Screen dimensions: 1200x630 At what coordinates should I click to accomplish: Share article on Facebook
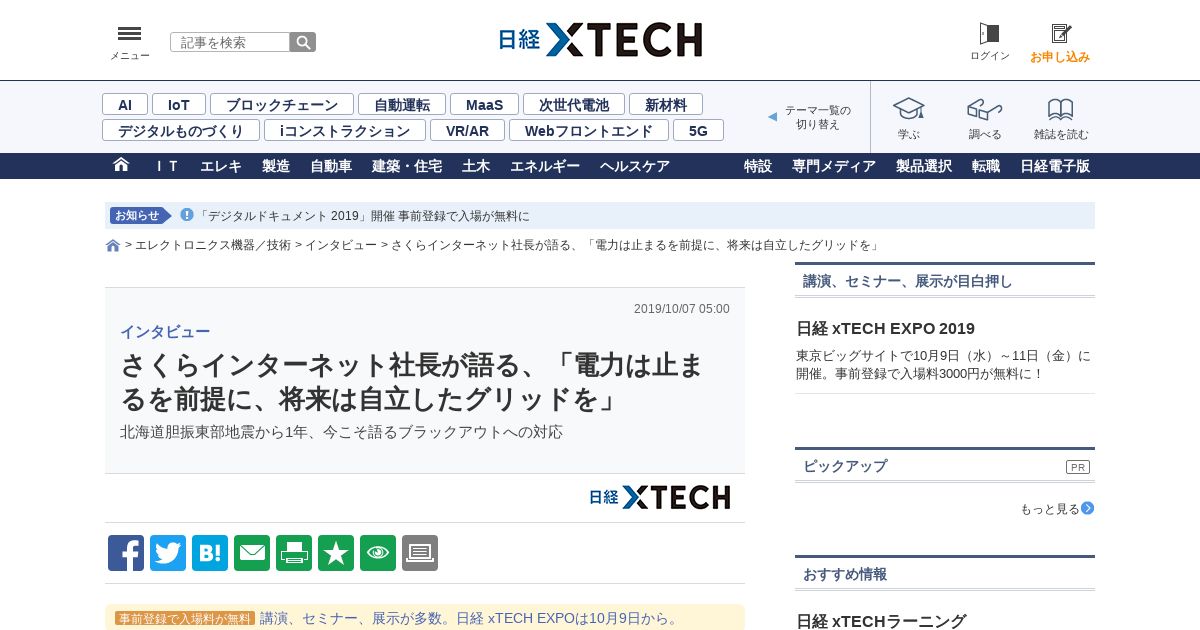126,553
